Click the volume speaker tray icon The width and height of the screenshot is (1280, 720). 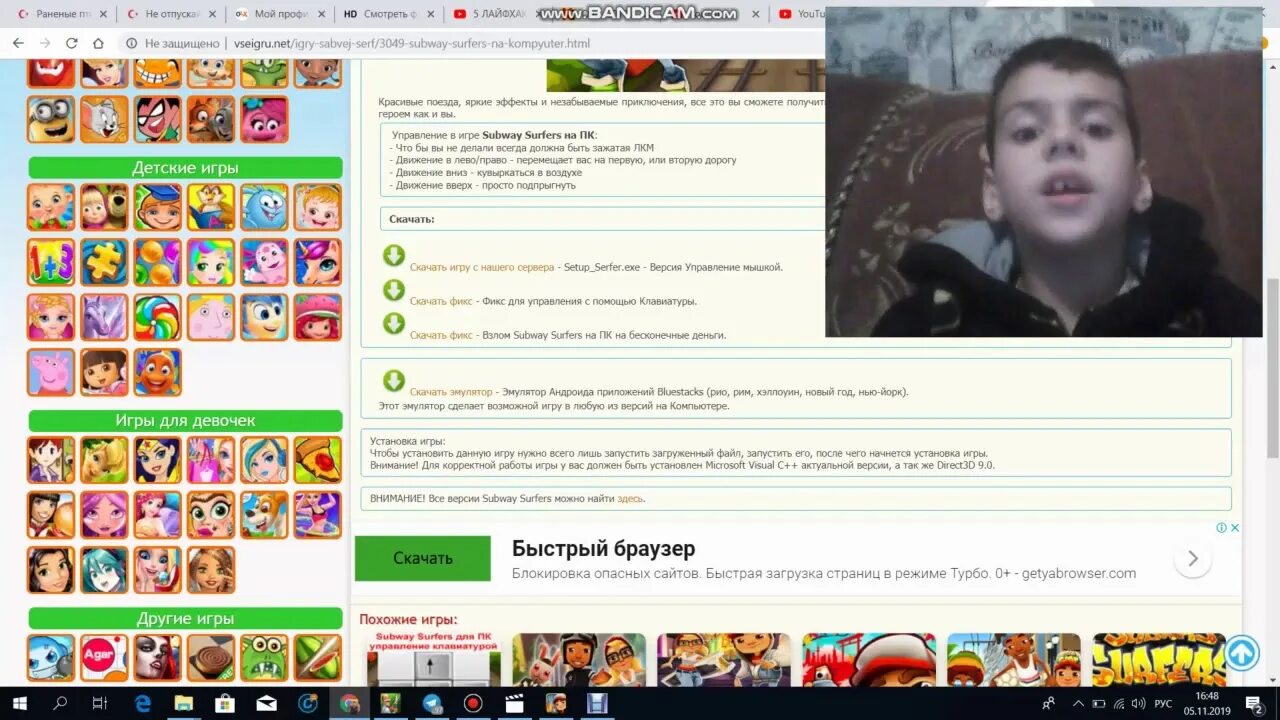point(1137,703)
